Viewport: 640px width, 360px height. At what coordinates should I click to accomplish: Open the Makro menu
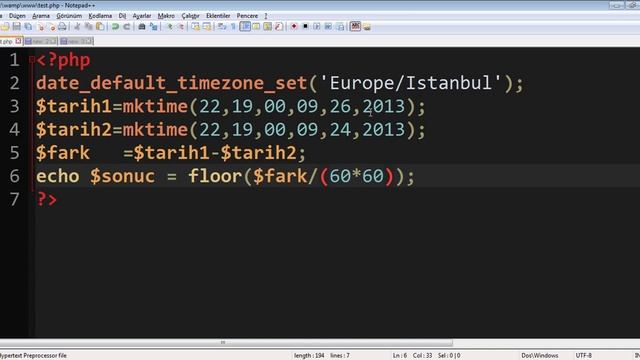[166, 16]
